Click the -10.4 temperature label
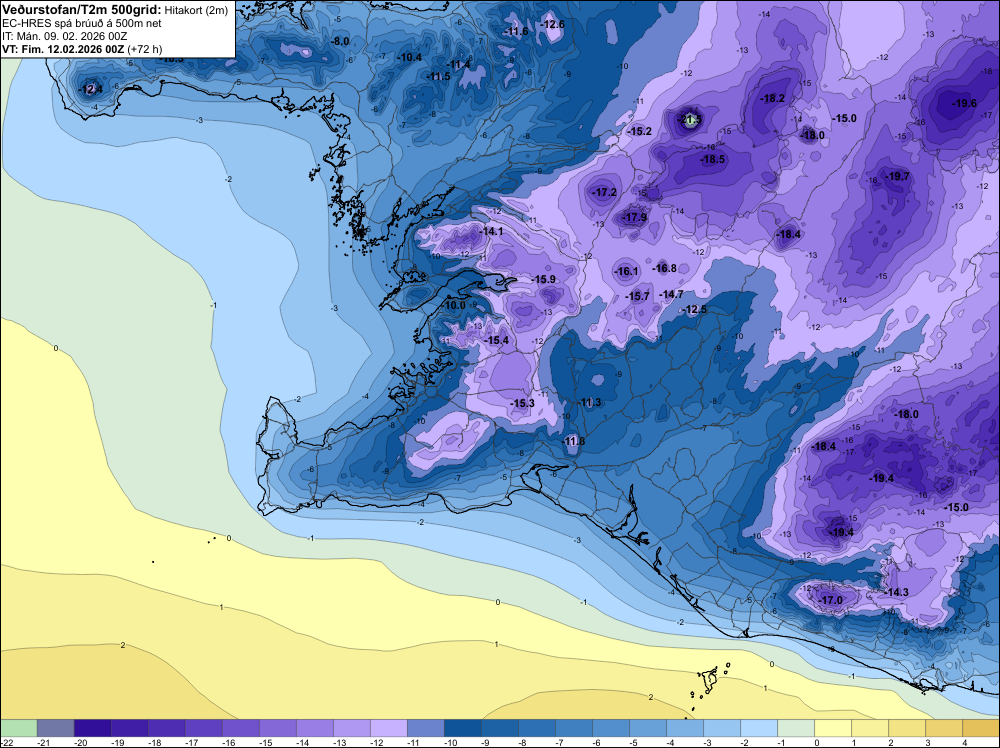 [x=409, y=57]
